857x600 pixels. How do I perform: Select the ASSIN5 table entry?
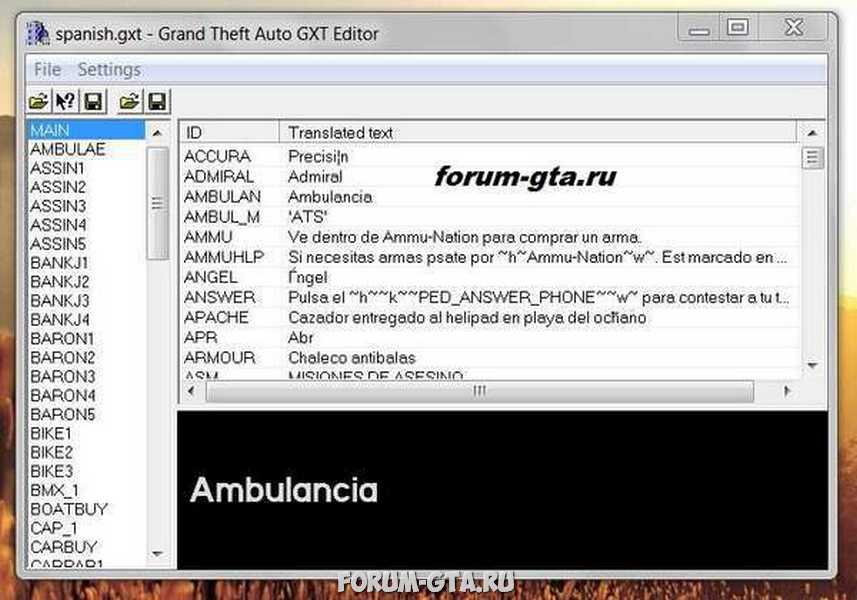(87, 244)
